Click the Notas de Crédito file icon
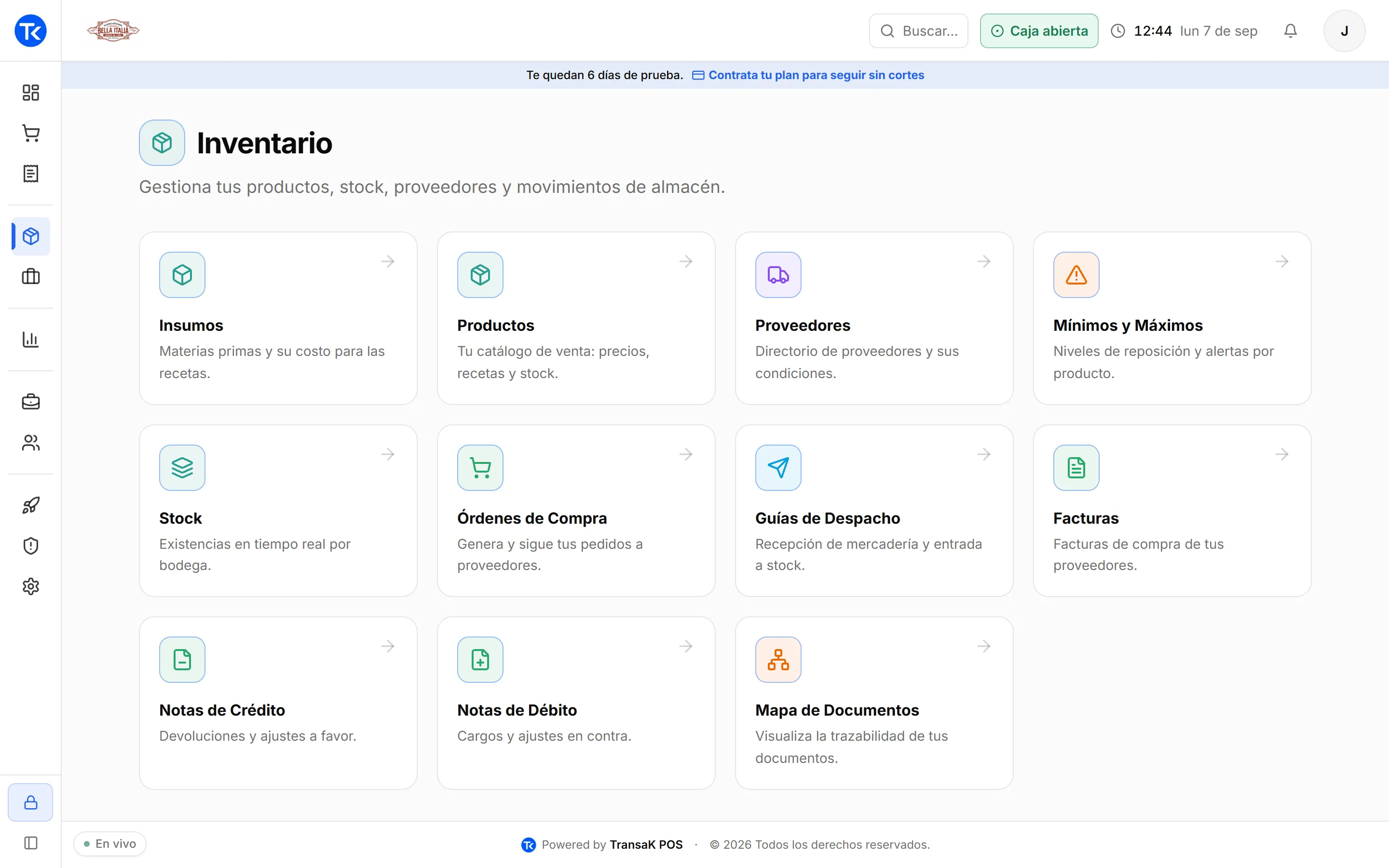Image resolution: width=1389 pixels, height=868 pixels. click(x=182, y=660)
